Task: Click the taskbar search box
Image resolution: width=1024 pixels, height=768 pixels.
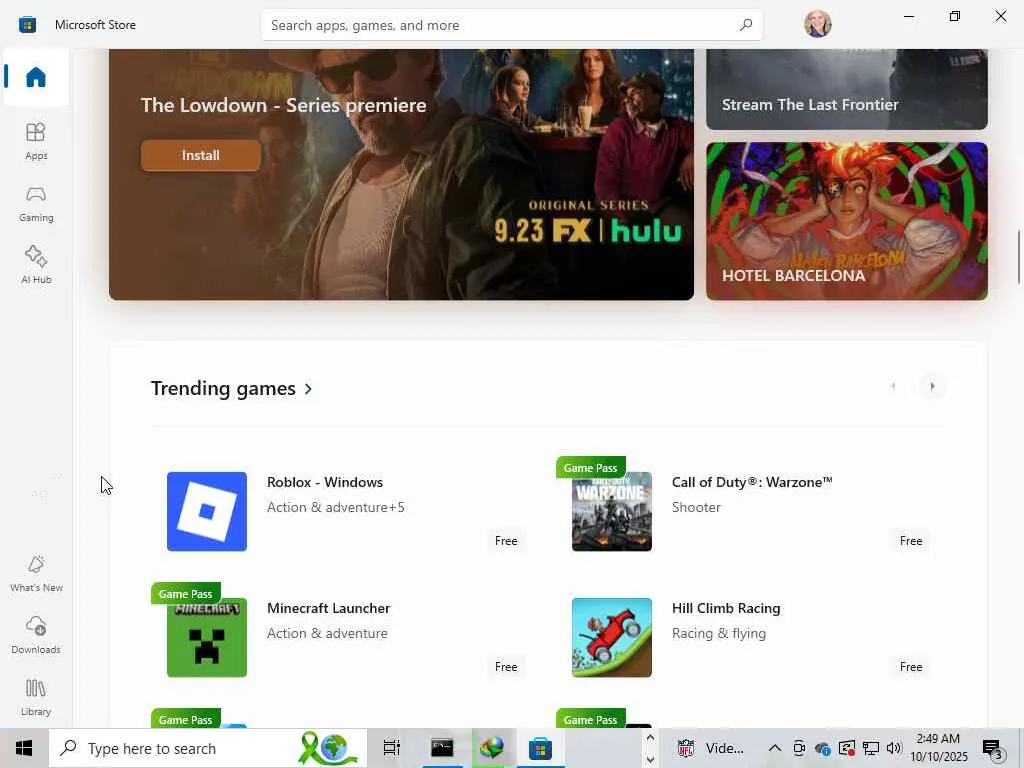Action: [x=208, y=748]
